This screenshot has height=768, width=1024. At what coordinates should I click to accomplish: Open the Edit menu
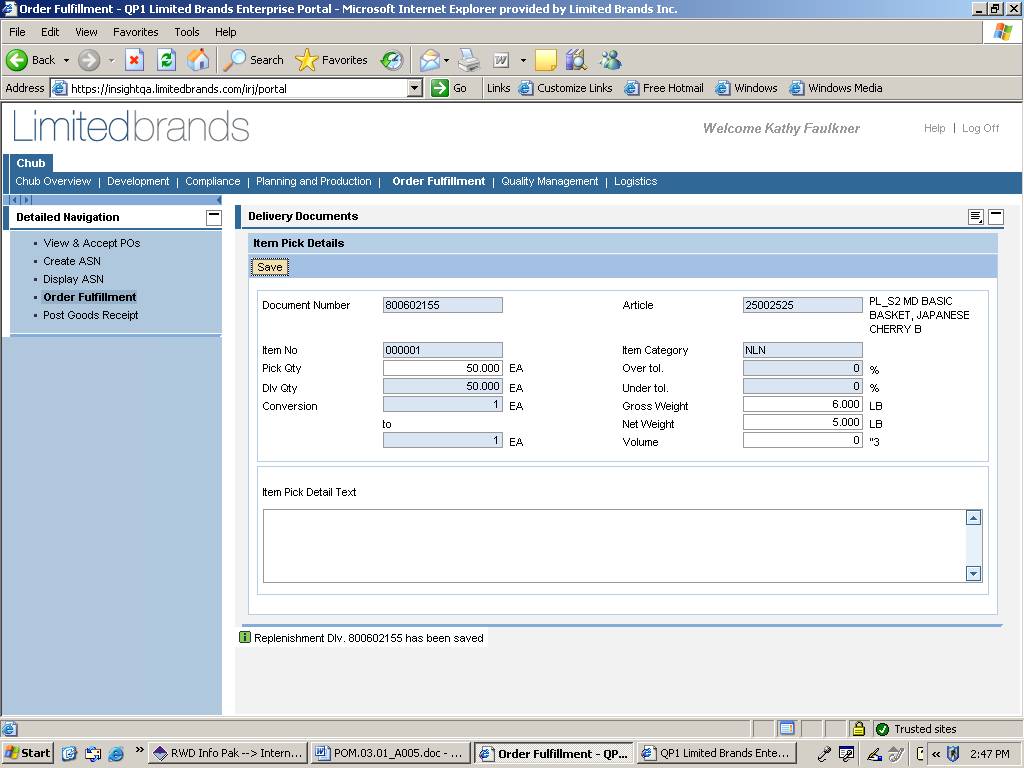pyautogui.click(x=50, y=32)
